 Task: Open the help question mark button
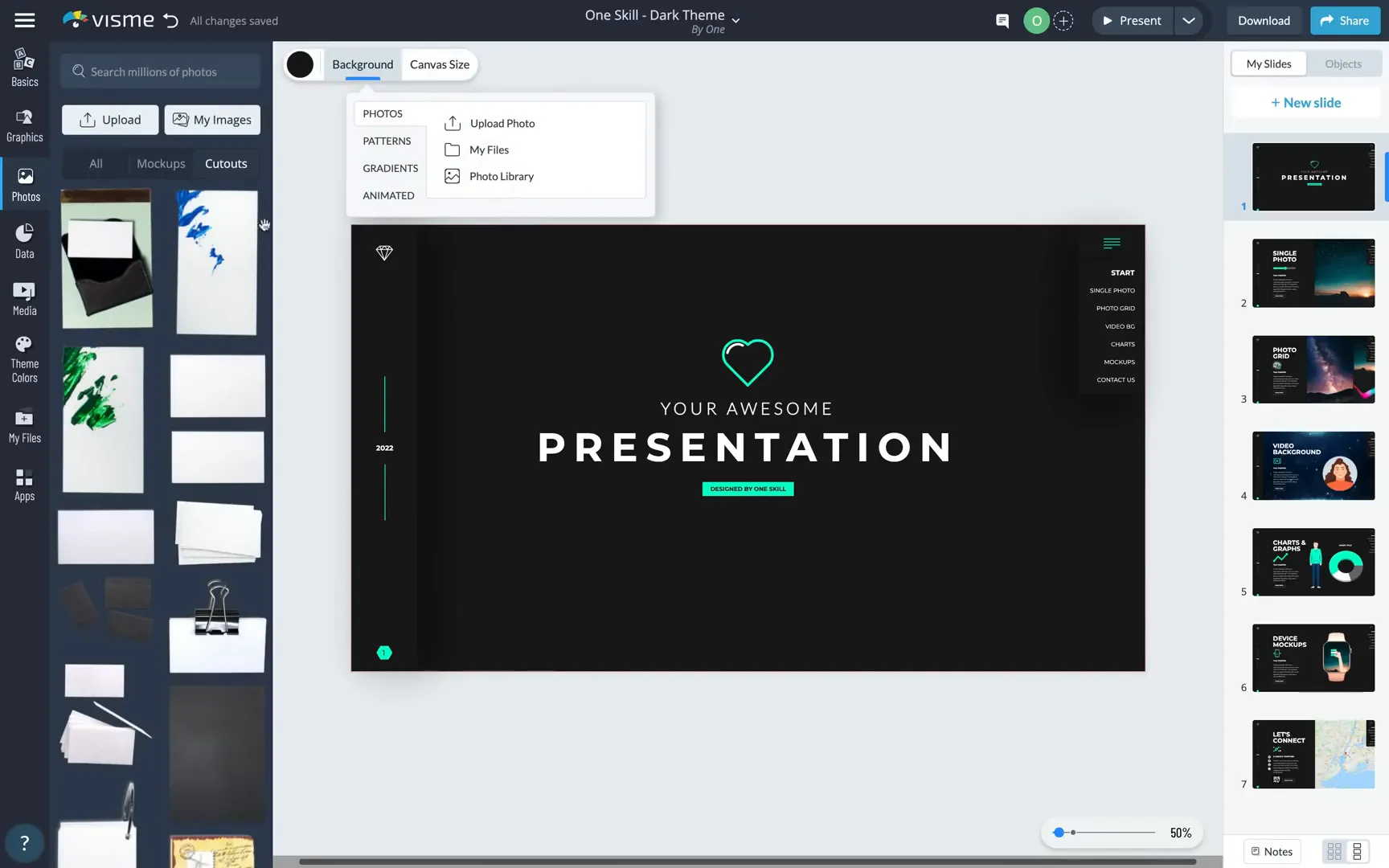point(25,843)
